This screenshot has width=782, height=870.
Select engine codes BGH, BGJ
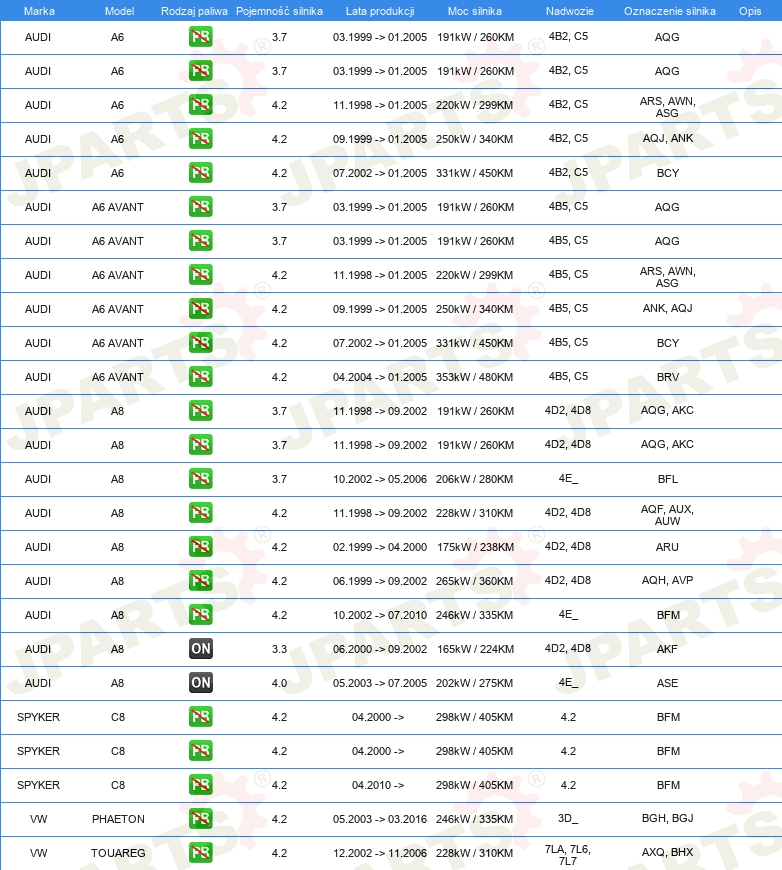667,818
